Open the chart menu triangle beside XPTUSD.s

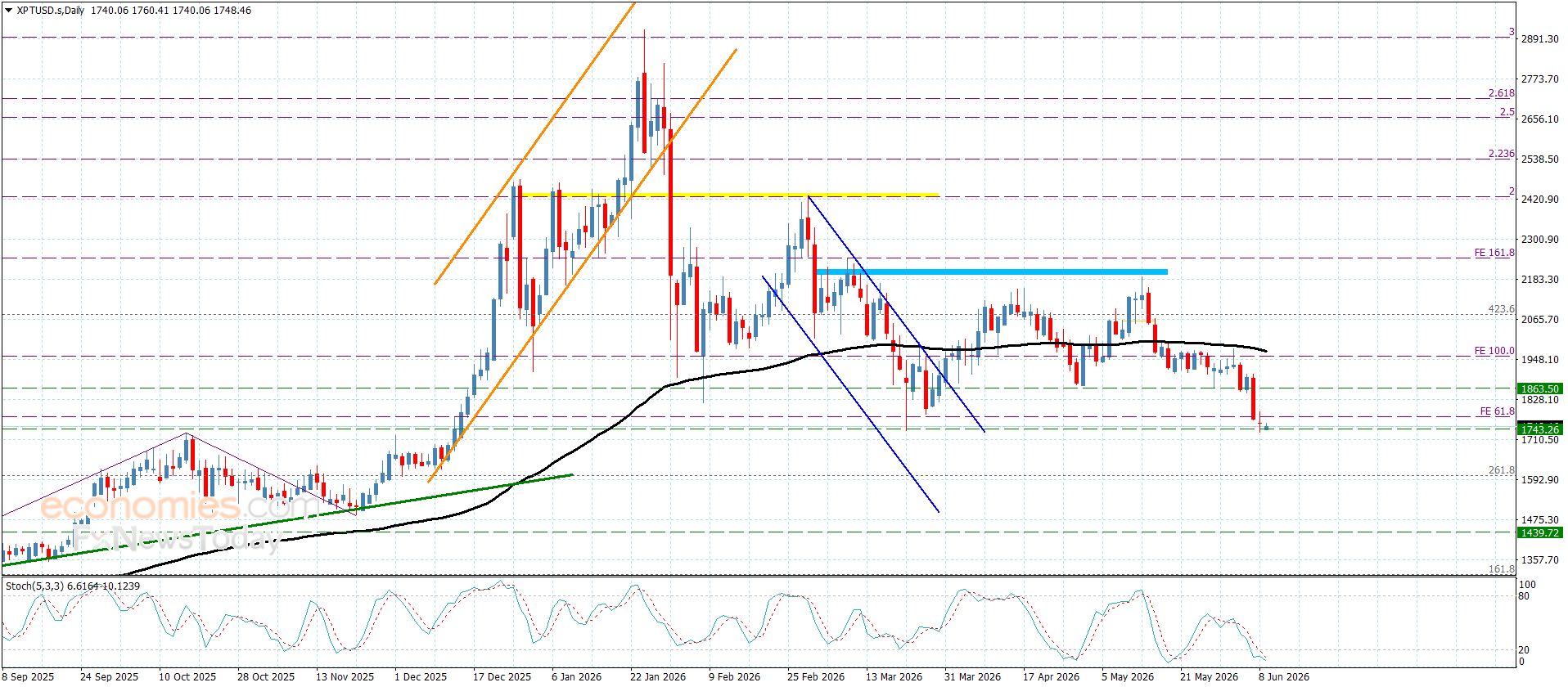click(x=9, y=11)
